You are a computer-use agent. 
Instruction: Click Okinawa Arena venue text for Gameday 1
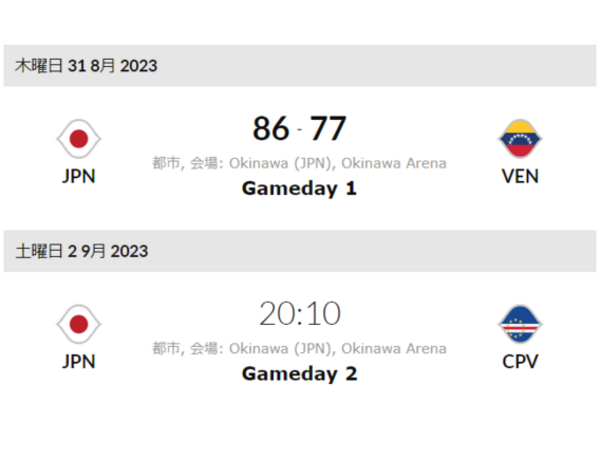pyautogui.click(x=394, y=163)
